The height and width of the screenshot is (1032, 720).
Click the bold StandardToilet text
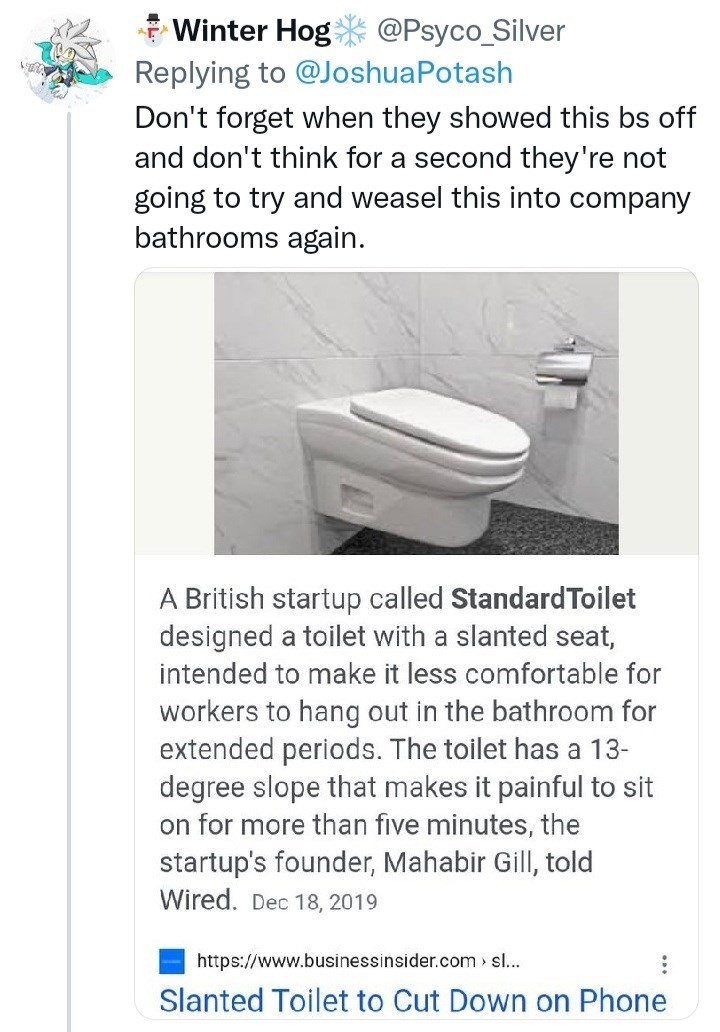pyautogui.click(x=543, y=599)
